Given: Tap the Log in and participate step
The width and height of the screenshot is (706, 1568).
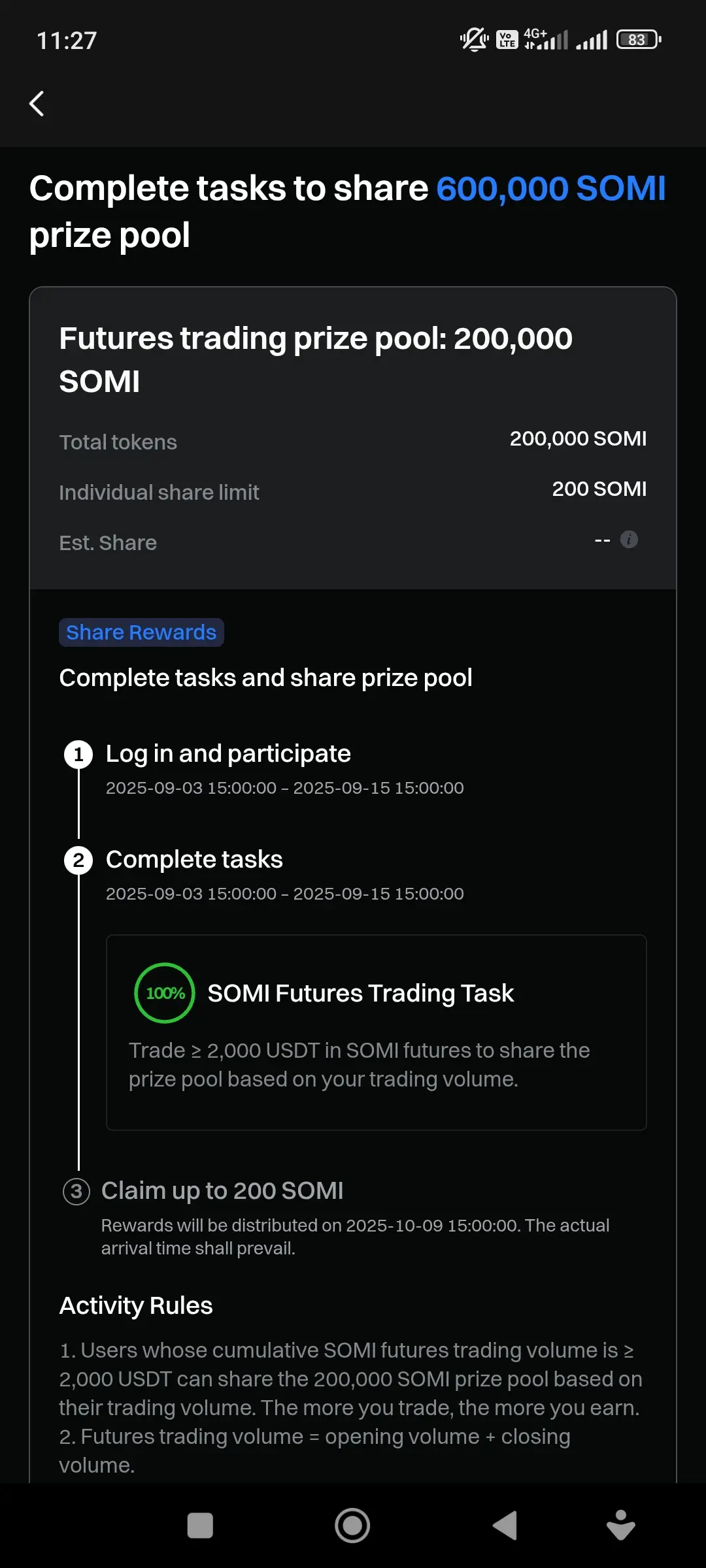Looking at the screenshot, I should click(228, 754).
